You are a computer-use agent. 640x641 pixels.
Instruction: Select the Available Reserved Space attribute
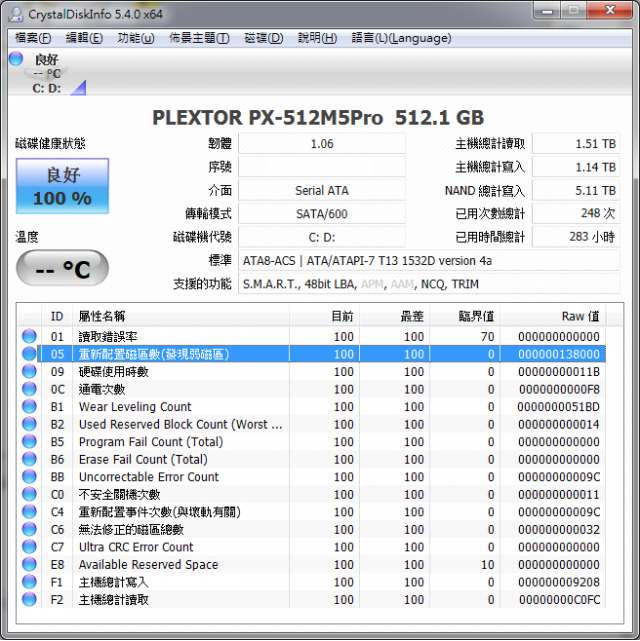(312, 565)
